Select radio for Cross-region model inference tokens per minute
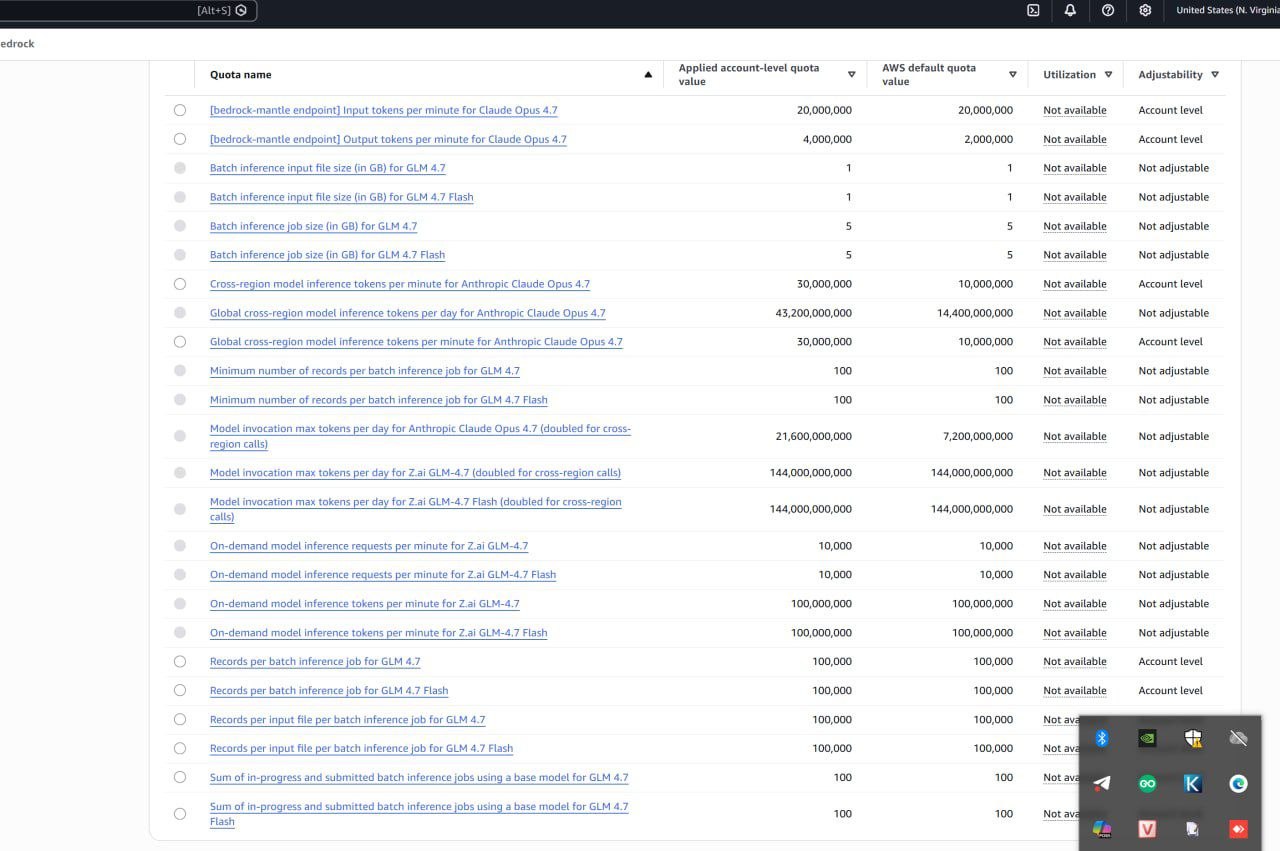The height and width of the screenshot is (851, 1280). pos(180,284)
